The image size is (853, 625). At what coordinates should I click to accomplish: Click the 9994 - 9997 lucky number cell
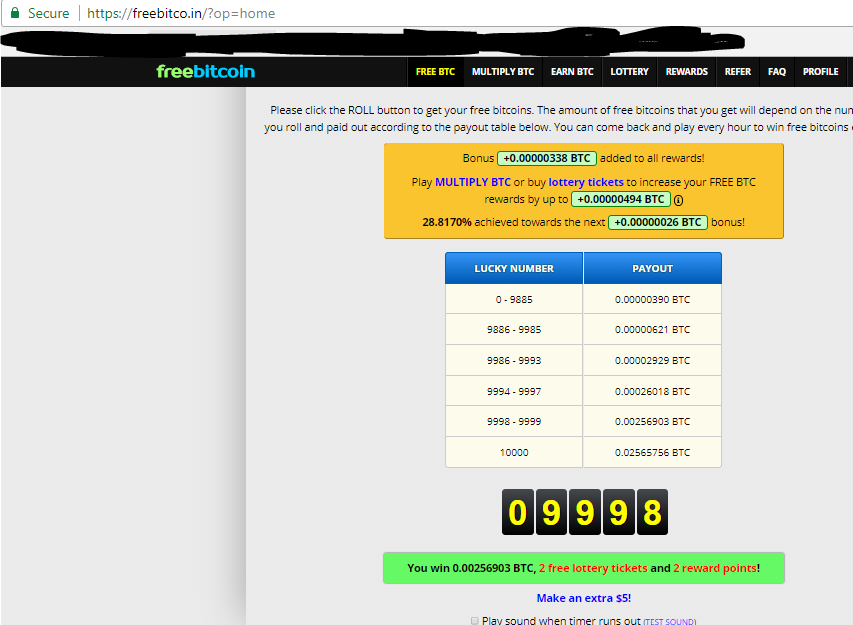click(514, 392)
